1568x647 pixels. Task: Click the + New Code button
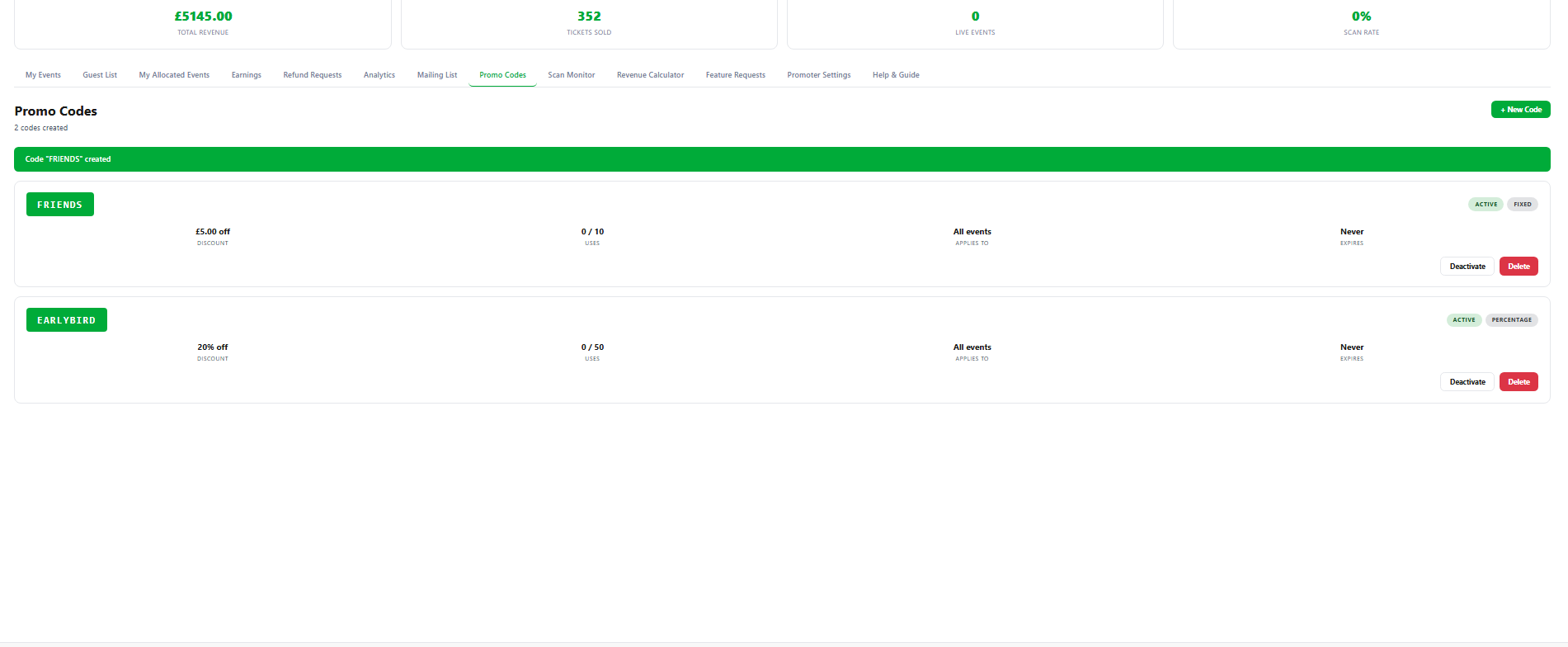coord(1520,110)
